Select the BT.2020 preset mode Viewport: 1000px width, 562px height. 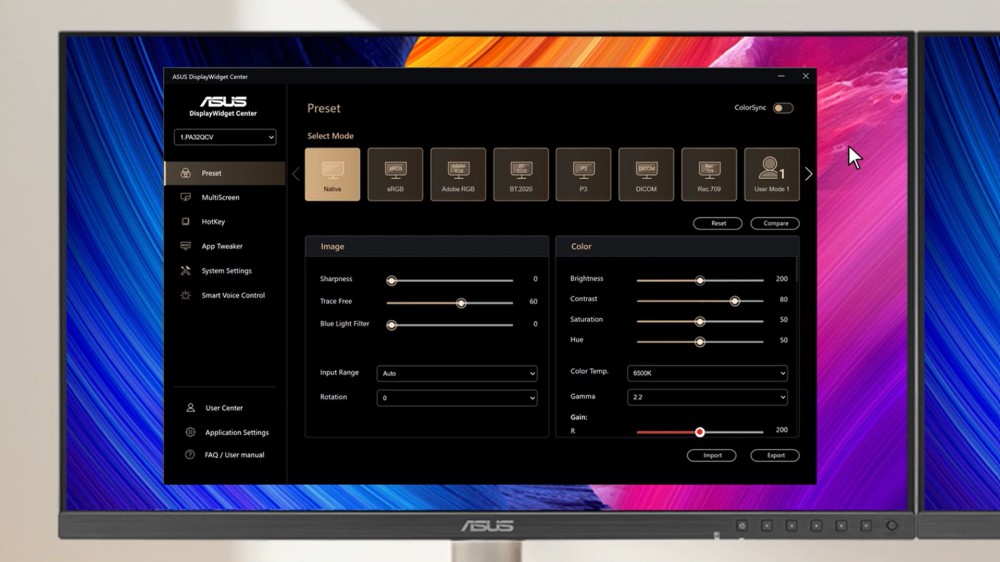(x=521, y=174)
